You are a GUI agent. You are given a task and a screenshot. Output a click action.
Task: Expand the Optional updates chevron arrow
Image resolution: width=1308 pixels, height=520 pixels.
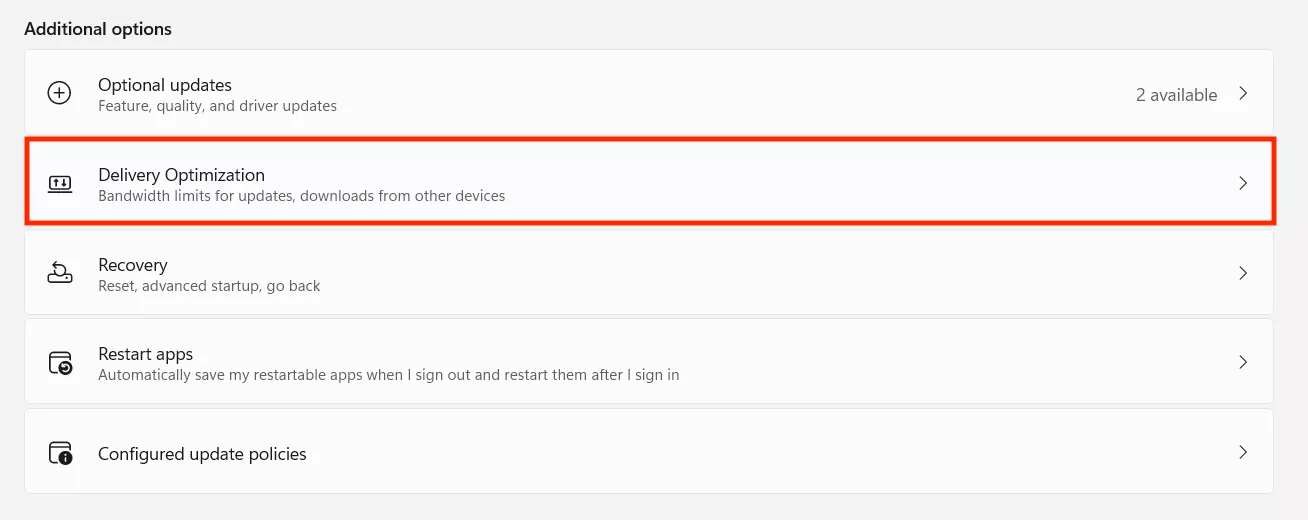(1243, 94)
